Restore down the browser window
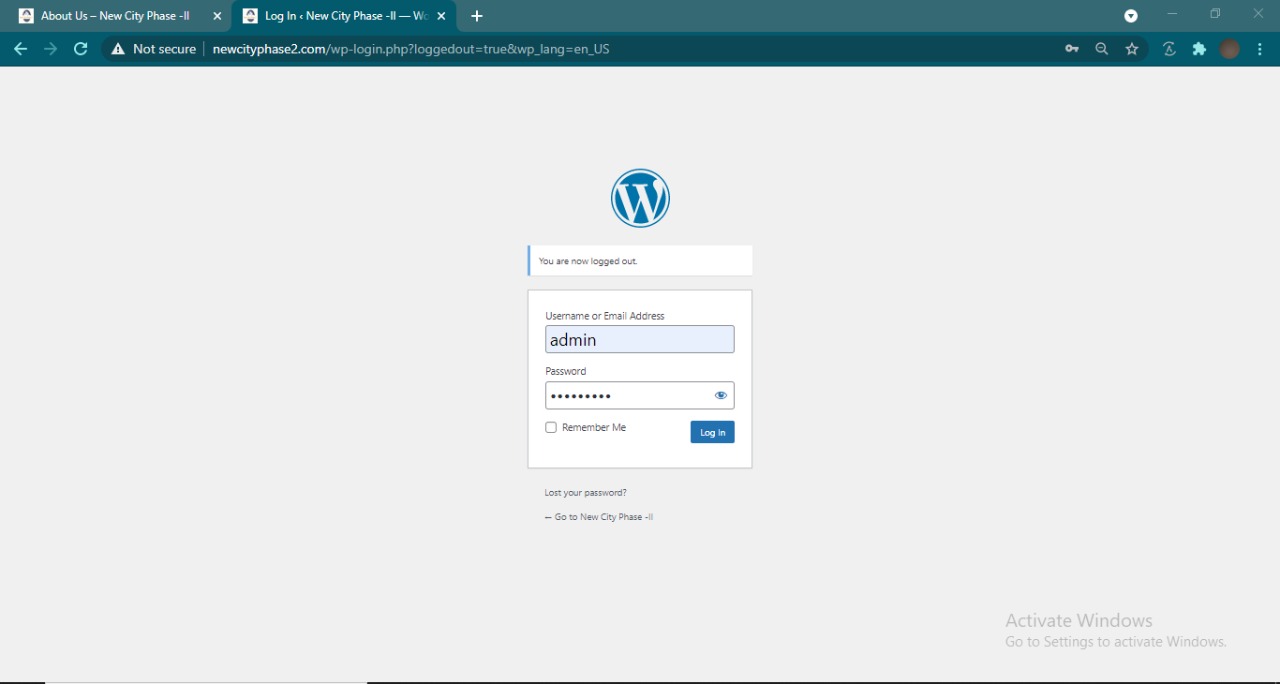1280x684 pixels. (x=1215, y=14)
